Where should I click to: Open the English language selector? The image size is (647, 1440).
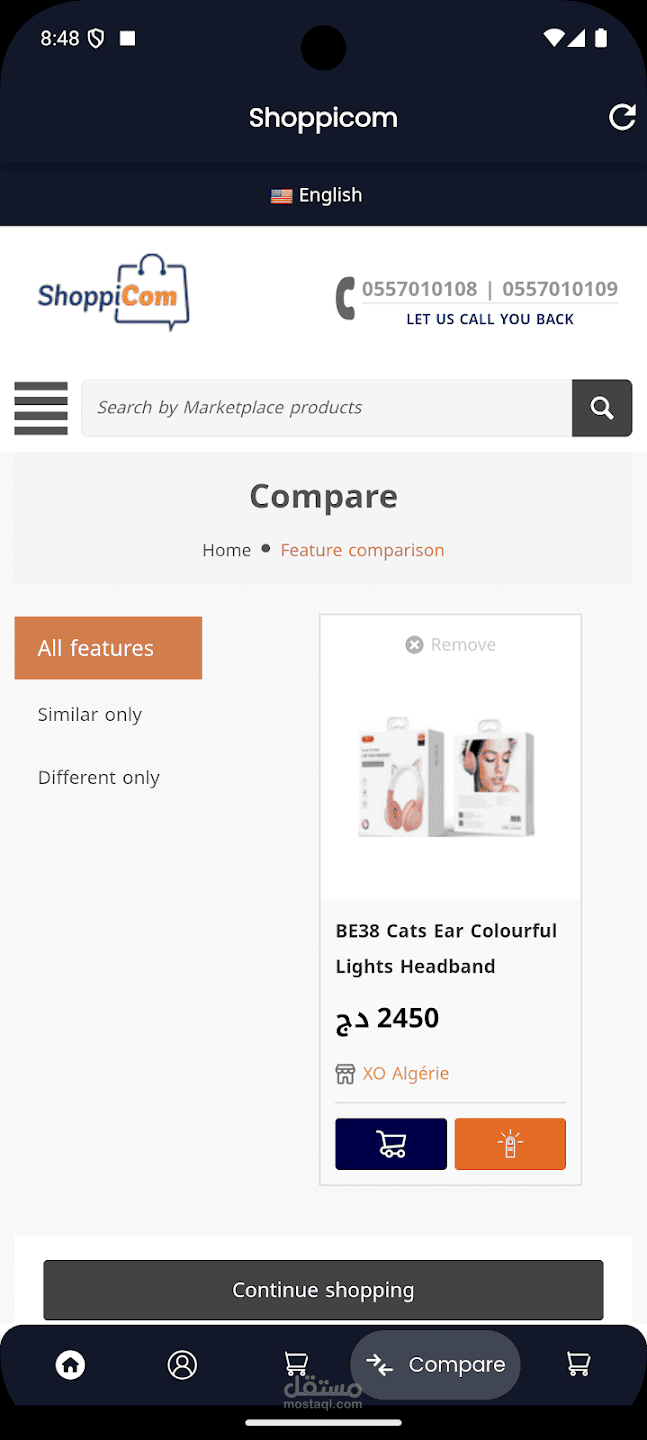(x=317, y=195)
